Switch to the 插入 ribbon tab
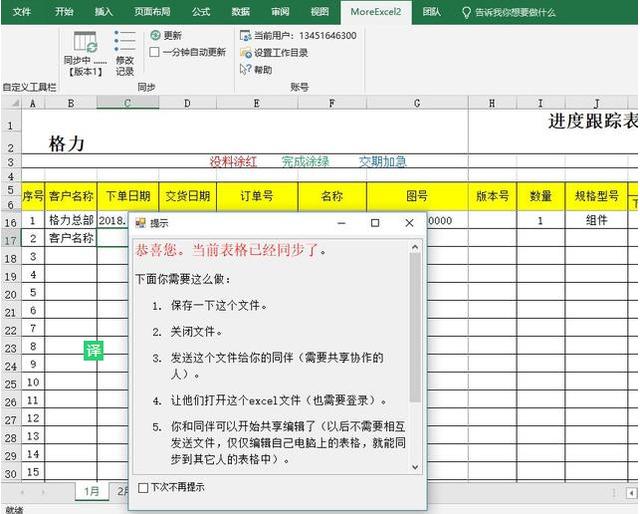Viewport: 640px width, 514px height. point(103,12)
